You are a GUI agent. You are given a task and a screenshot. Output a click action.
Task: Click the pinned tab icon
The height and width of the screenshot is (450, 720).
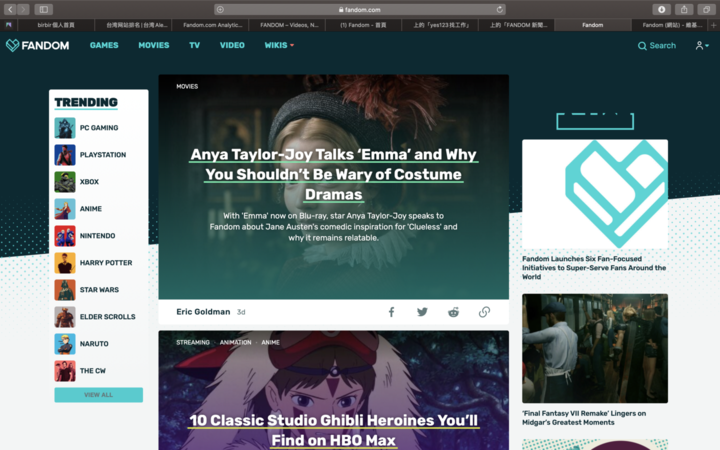(x=8, y=25)
